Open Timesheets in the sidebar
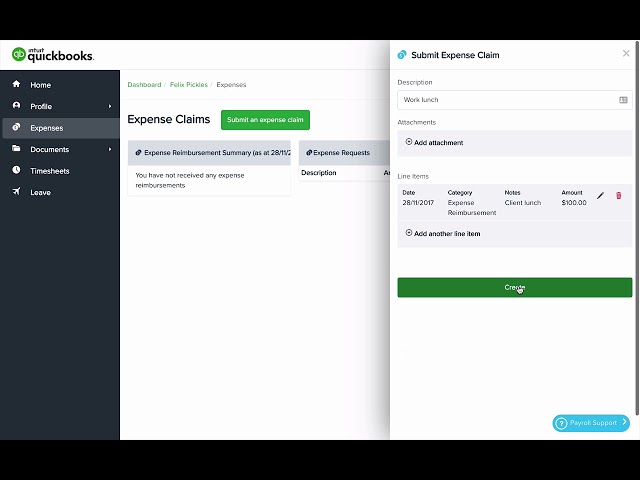Screen dimensions: 640x480 click(60, 171)
